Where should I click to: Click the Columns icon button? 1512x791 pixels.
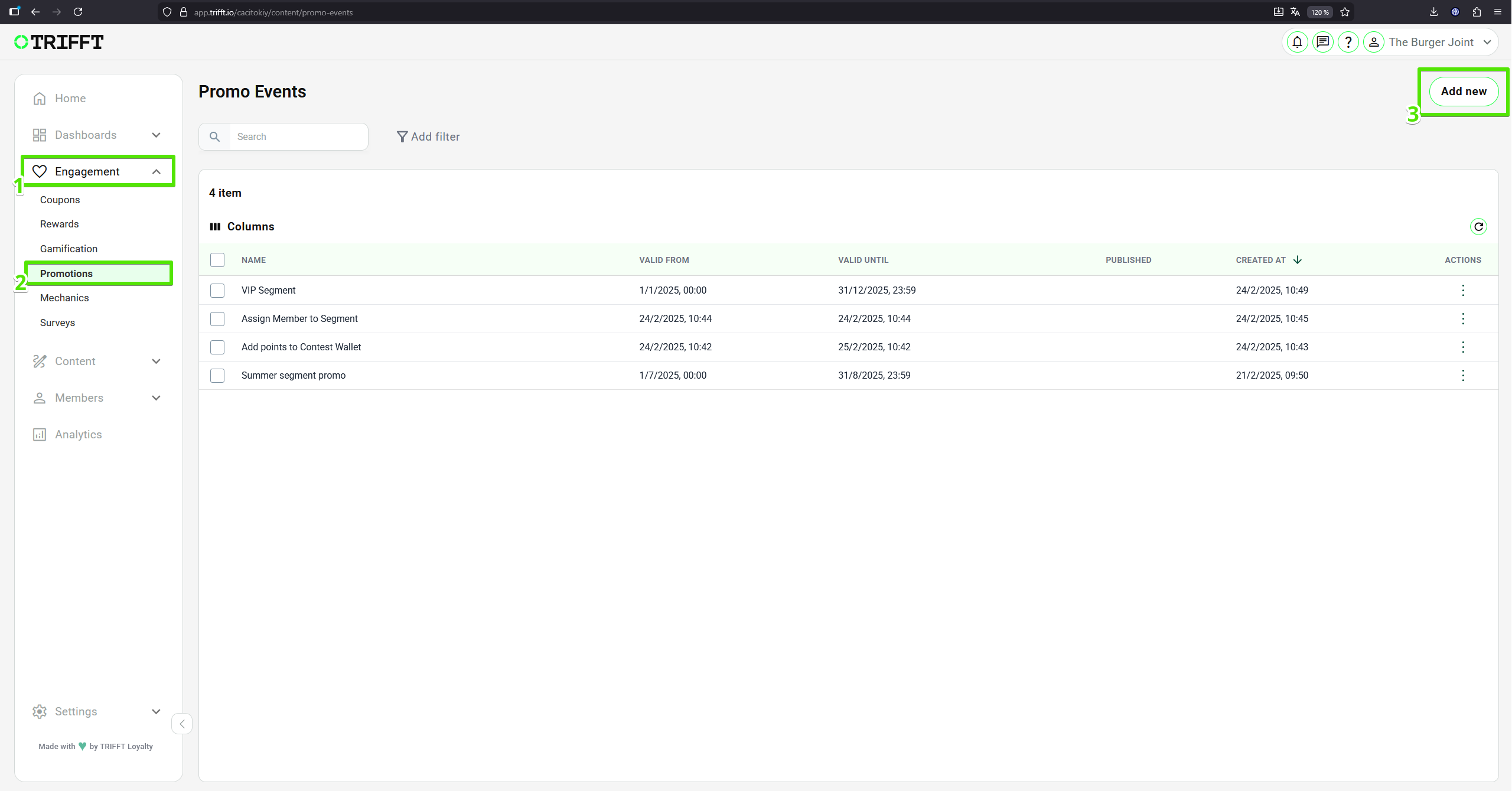click(242, 226)
